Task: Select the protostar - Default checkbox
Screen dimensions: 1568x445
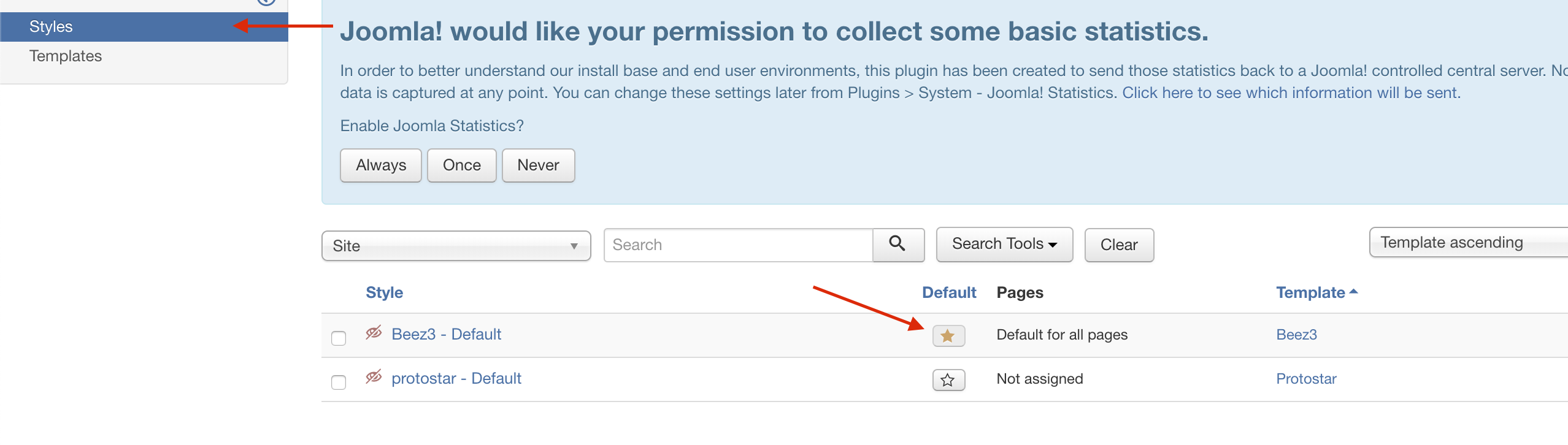Action: [339, 382]
